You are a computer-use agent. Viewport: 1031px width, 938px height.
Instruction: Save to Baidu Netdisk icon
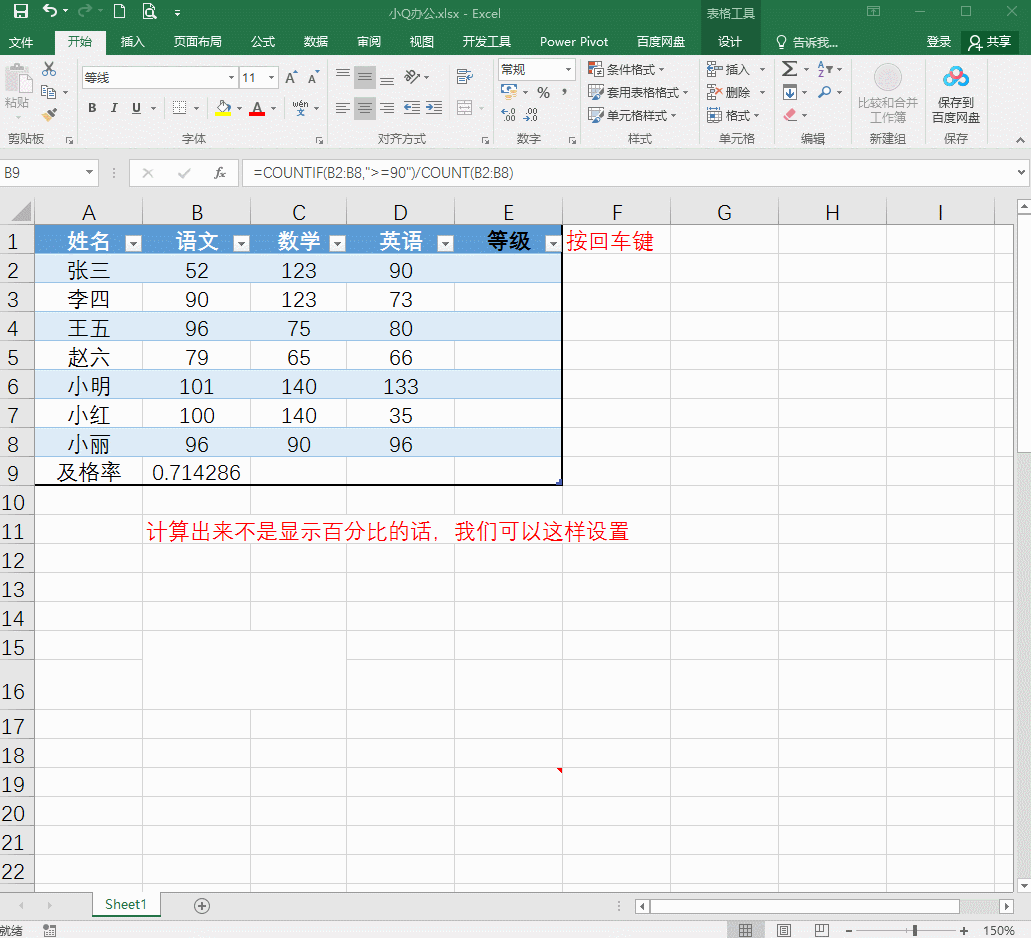[x=955, y=93]
